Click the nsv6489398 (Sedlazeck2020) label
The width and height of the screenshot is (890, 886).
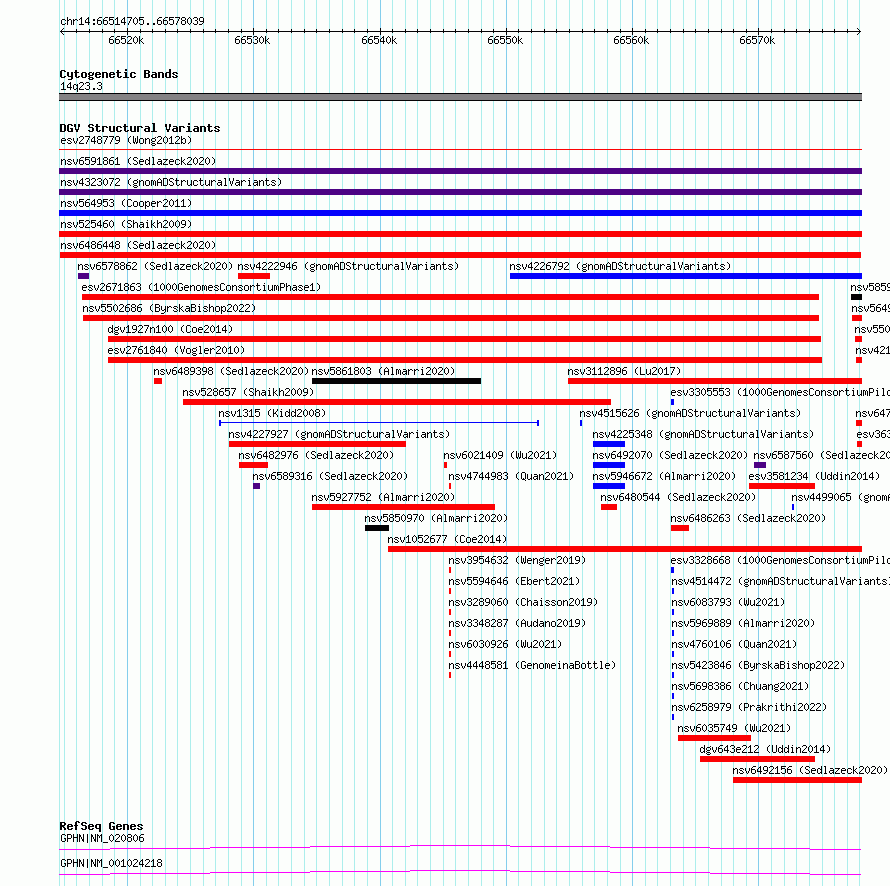(x=231, y=371)
